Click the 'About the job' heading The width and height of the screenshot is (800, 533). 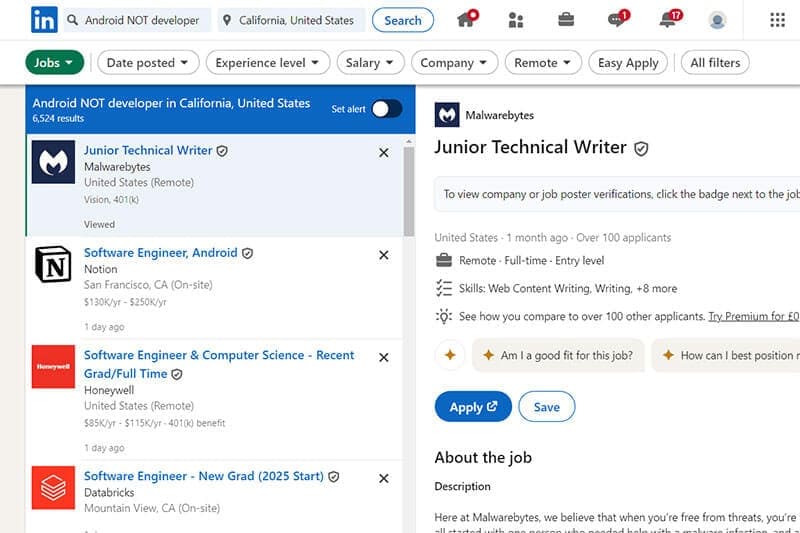point(483,458)
